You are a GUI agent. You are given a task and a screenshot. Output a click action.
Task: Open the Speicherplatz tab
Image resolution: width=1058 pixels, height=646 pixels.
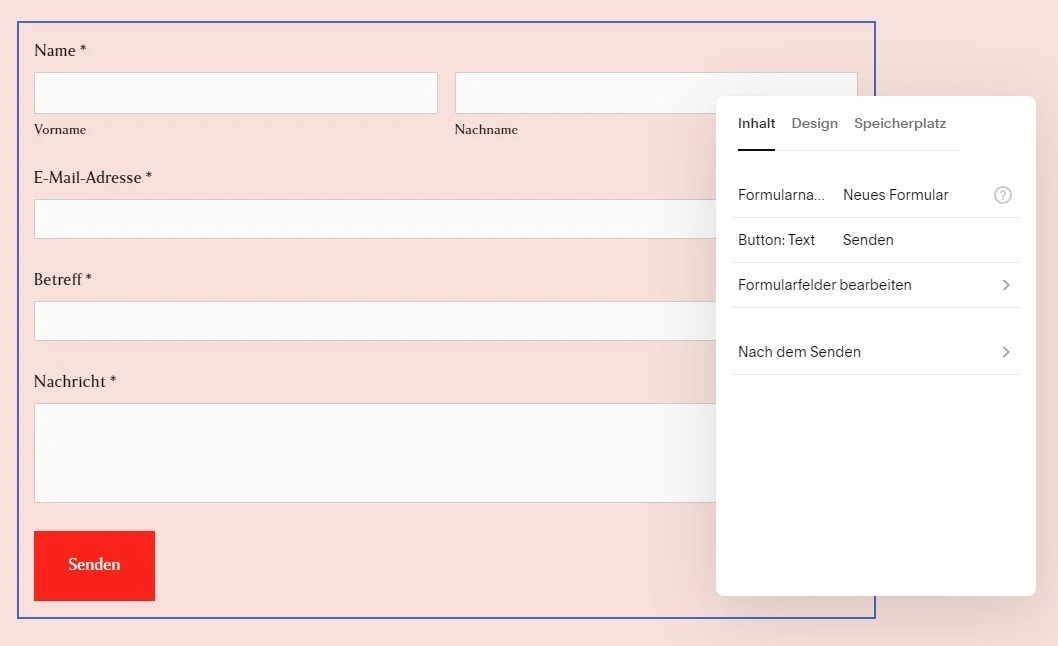[900, 124]
